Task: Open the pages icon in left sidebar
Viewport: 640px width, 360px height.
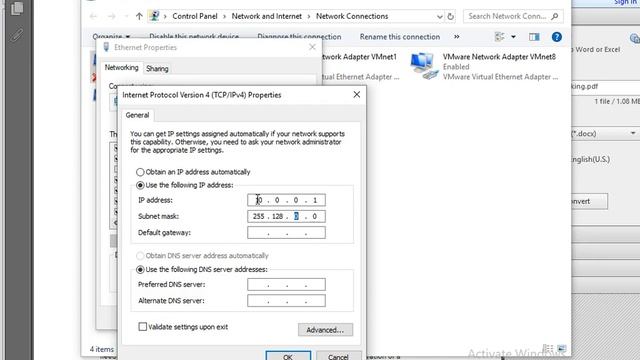Action: tap(17, 8)
